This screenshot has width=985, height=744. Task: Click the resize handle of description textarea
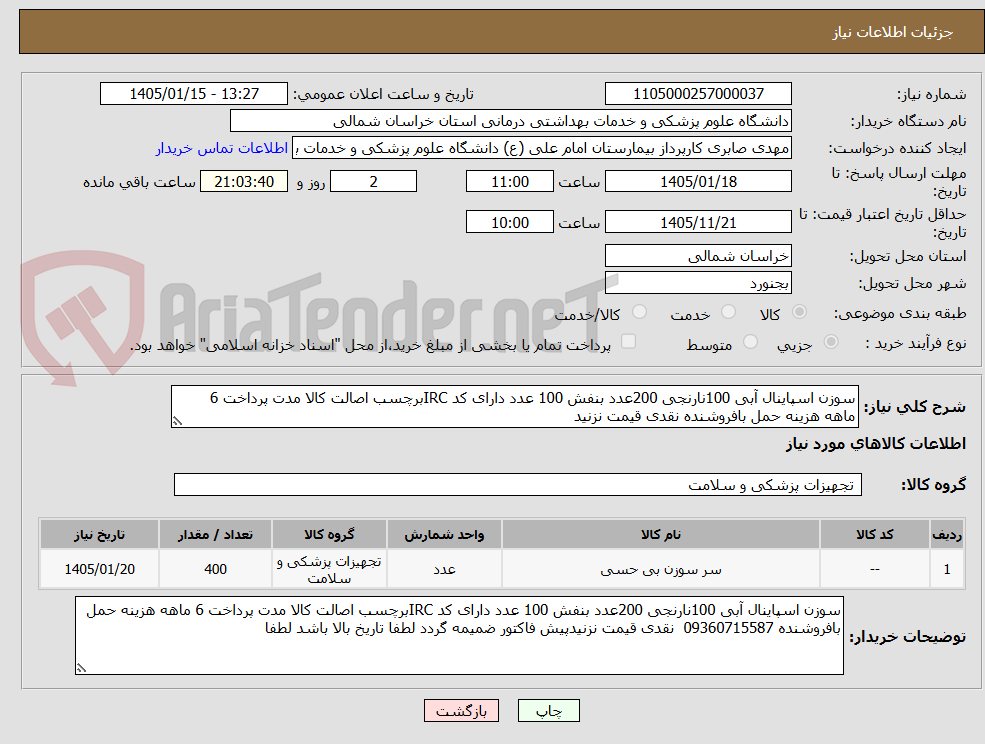click(177, 422)
